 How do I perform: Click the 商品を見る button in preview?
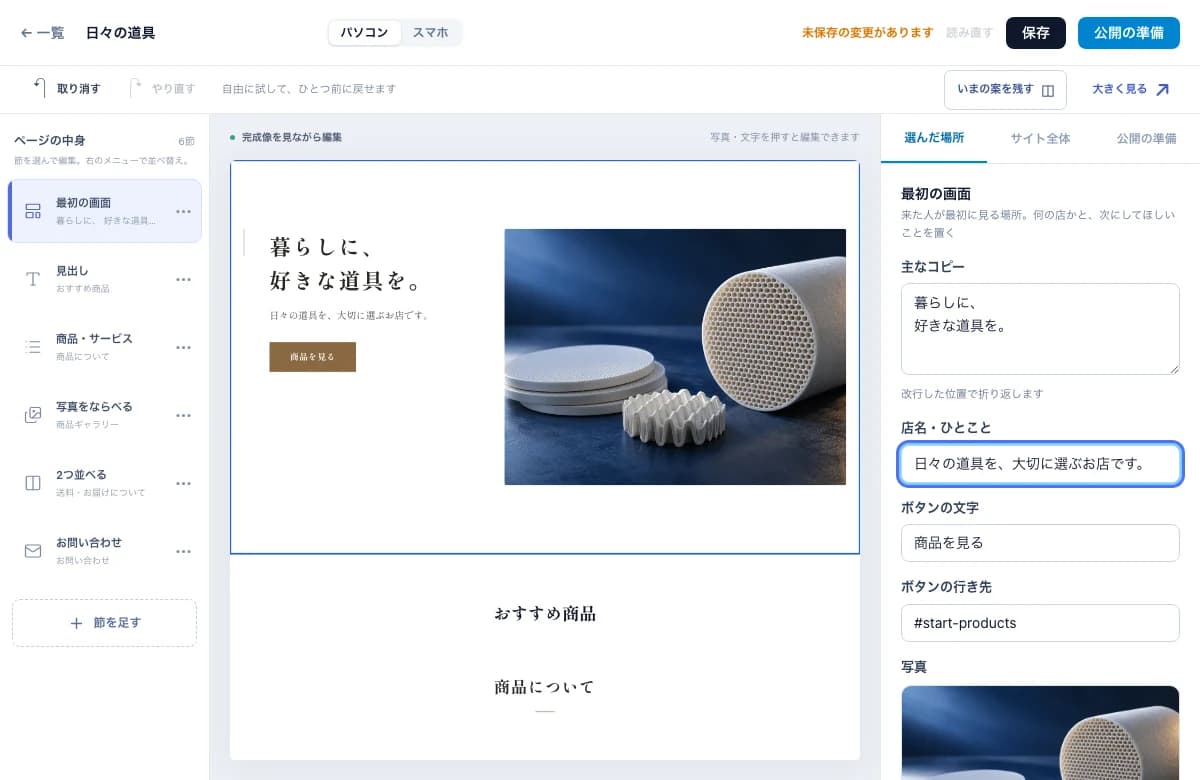tap(312, 357)
